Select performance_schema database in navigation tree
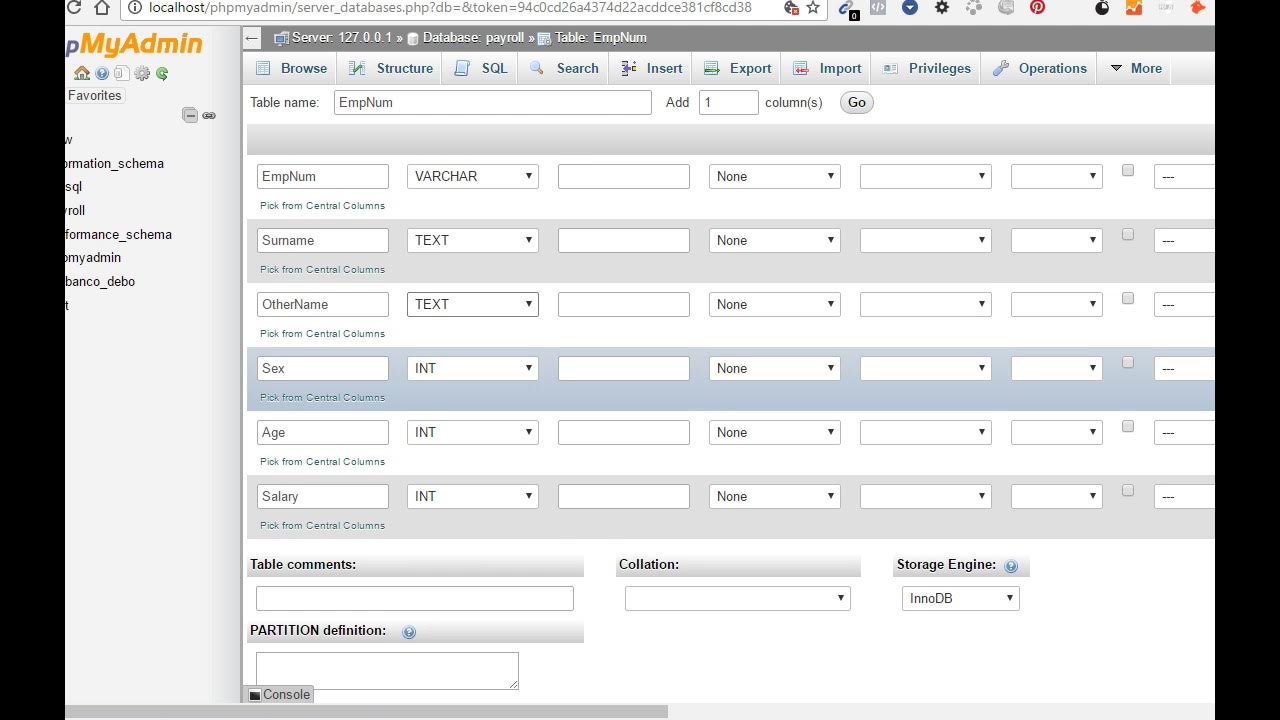 pyautogui.click(x=119, y=234)
